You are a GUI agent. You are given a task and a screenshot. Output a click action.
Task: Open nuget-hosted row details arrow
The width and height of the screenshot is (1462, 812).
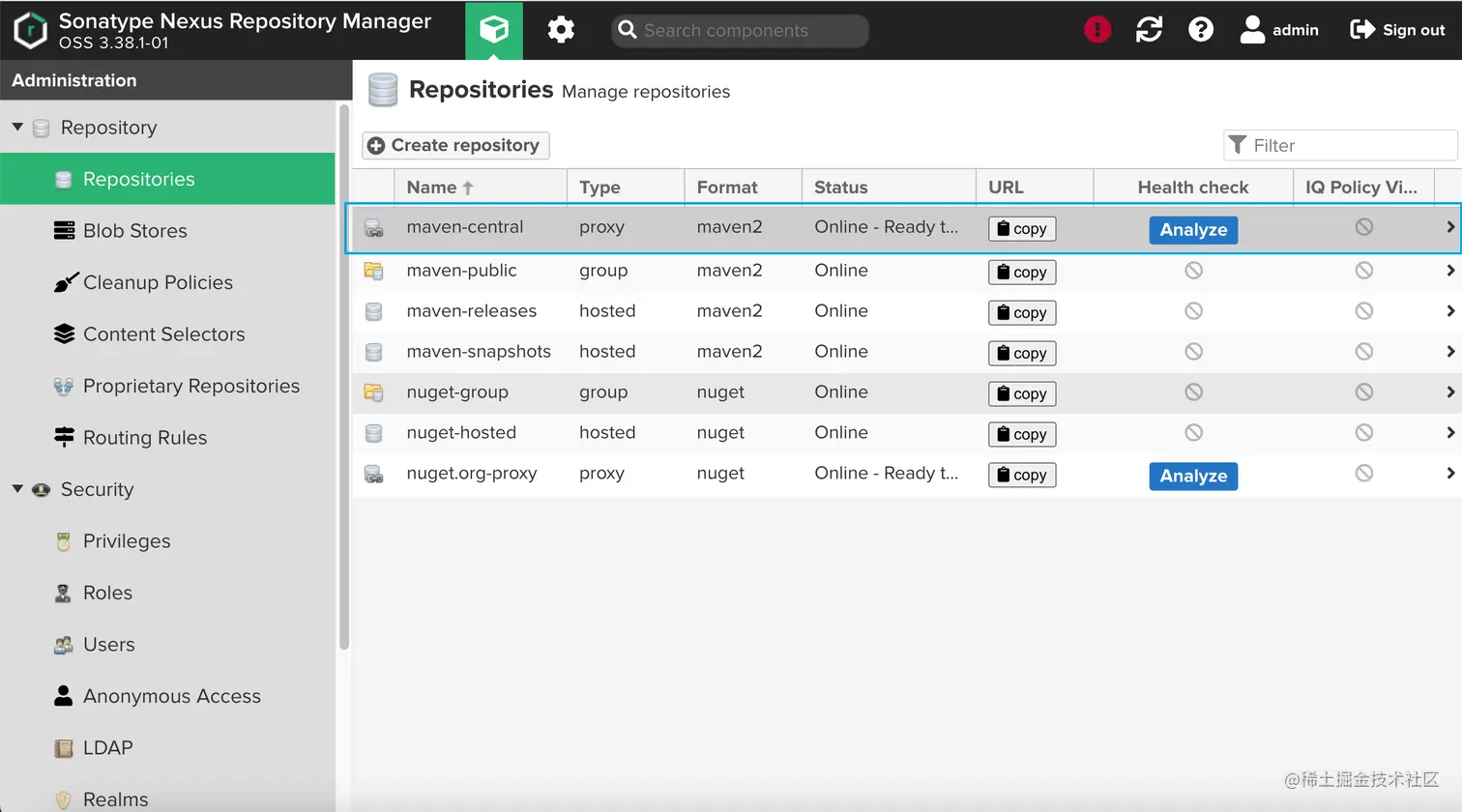[1449, 433]
